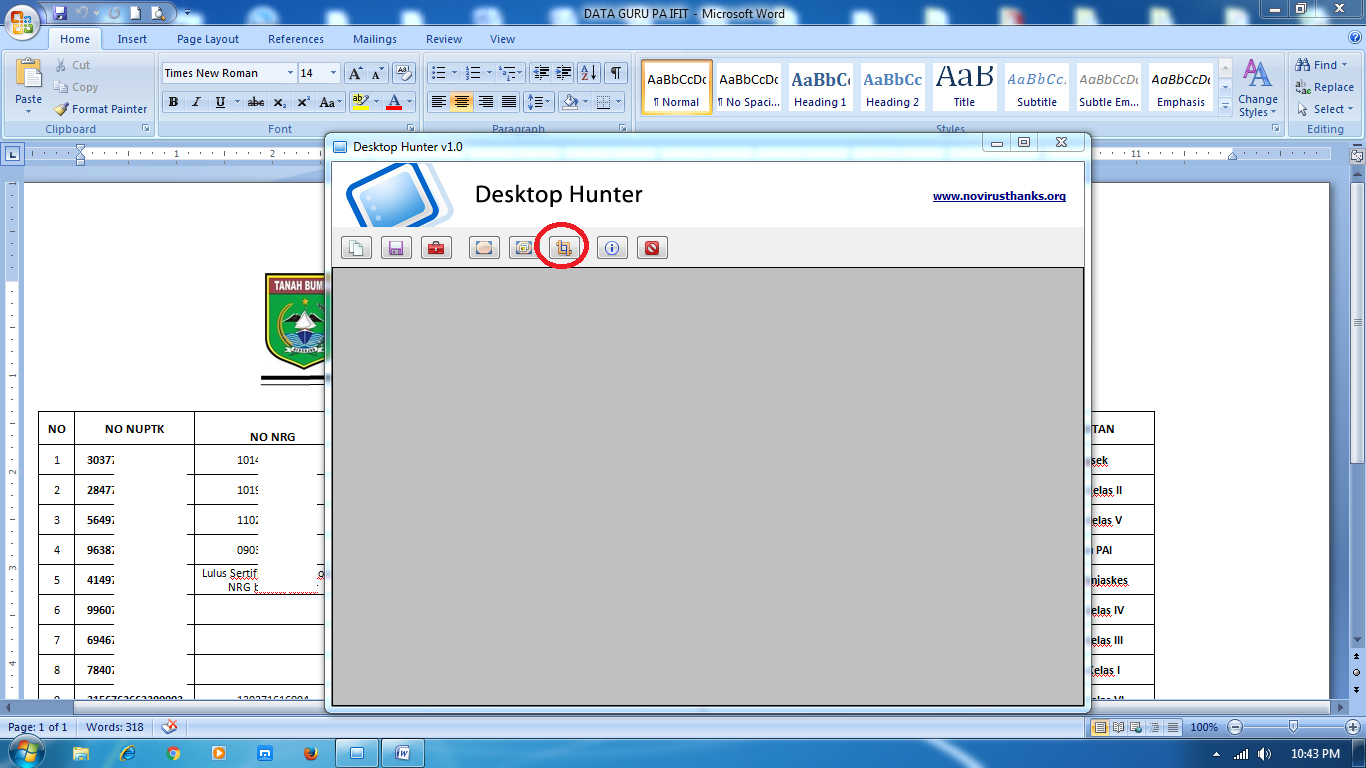This screenshot has width=1366, height=768.
Task: Open Change Styles menu
Action: click(x=1258, y=88)
